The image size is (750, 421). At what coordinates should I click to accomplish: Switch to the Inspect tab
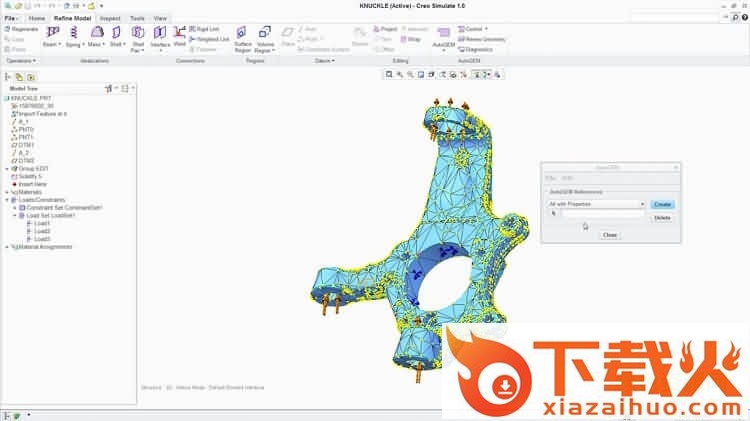click(x=110, y=18)
